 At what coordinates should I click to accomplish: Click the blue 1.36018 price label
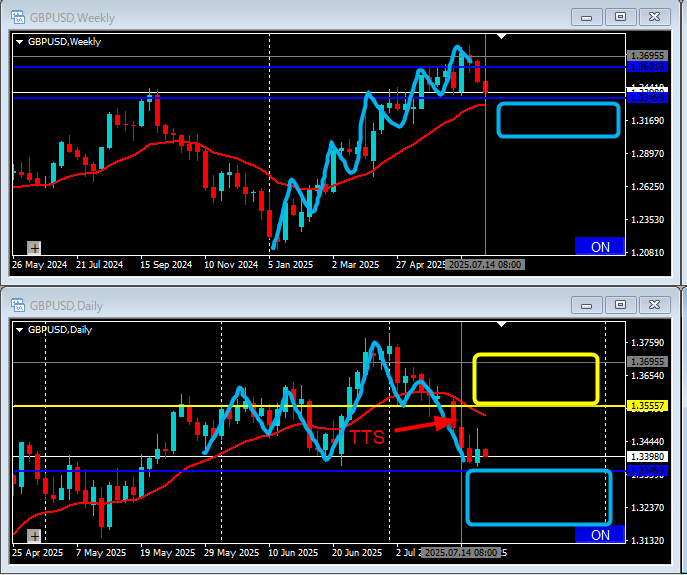point(647,67)
